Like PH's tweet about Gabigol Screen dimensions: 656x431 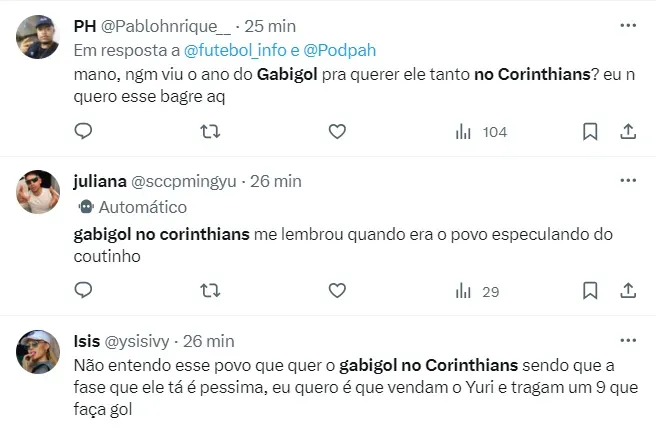tap(337, 131)
